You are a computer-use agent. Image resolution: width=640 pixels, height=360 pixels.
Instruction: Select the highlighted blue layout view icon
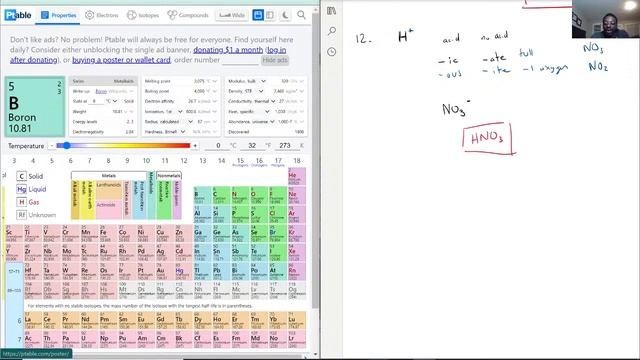pos(258,15)
